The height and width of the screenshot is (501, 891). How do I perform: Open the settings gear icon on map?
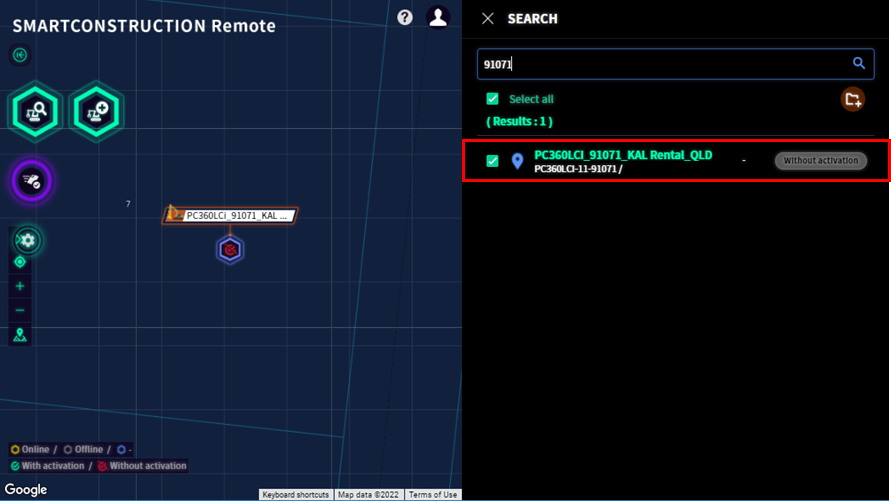coord(27,240)
